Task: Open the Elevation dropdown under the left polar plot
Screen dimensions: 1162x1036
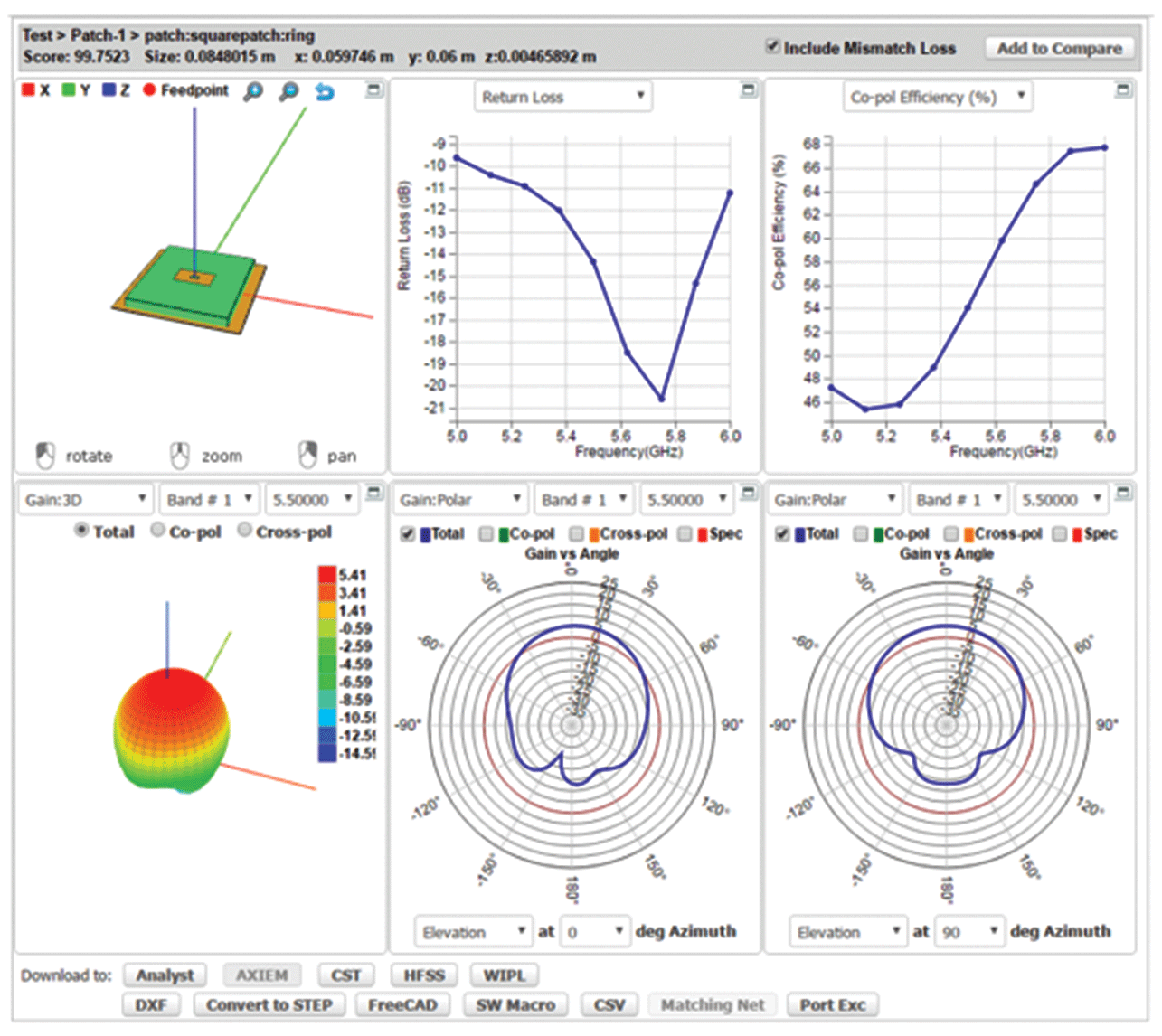Action: 473,931
